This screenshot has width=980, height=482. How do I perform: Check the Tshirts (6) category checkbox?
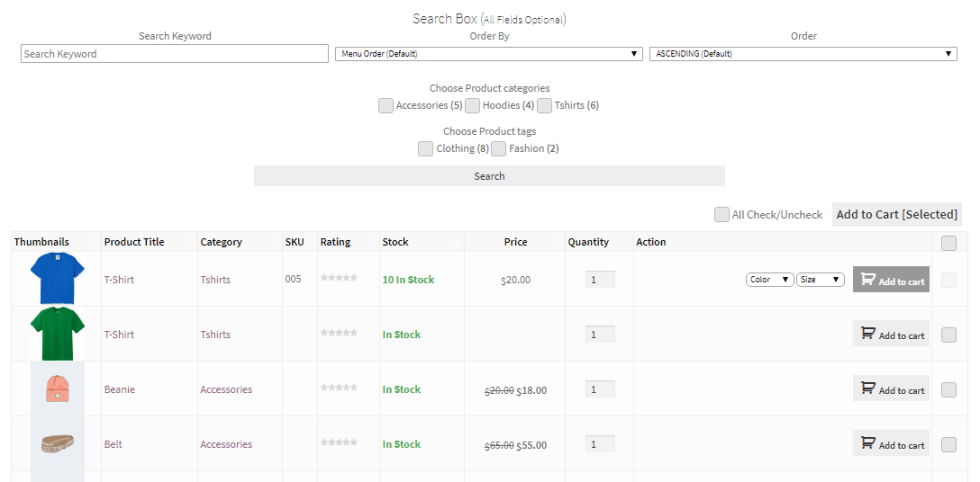(544, 106)
